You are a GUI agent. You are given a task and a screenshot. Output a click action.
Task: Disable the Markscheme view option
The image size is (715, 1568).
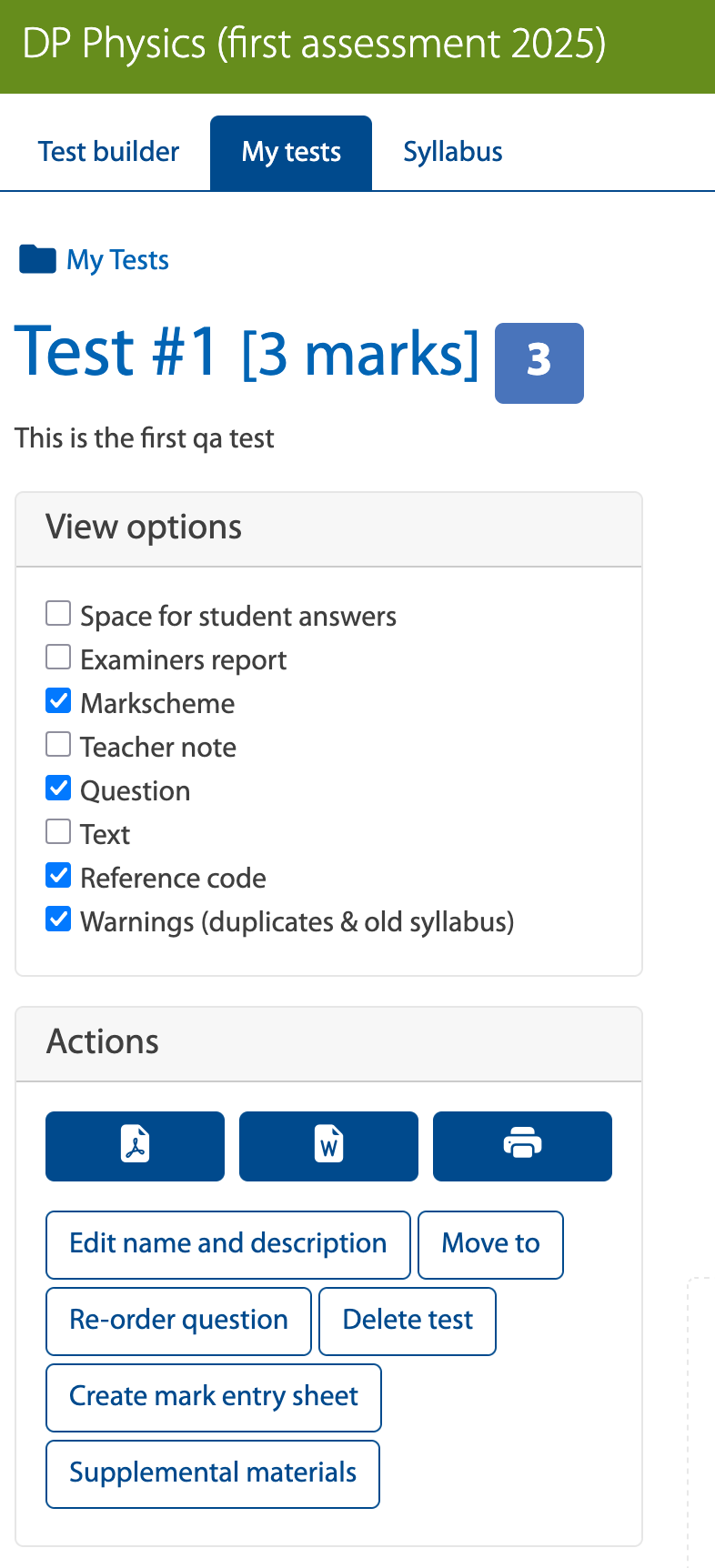57,699
